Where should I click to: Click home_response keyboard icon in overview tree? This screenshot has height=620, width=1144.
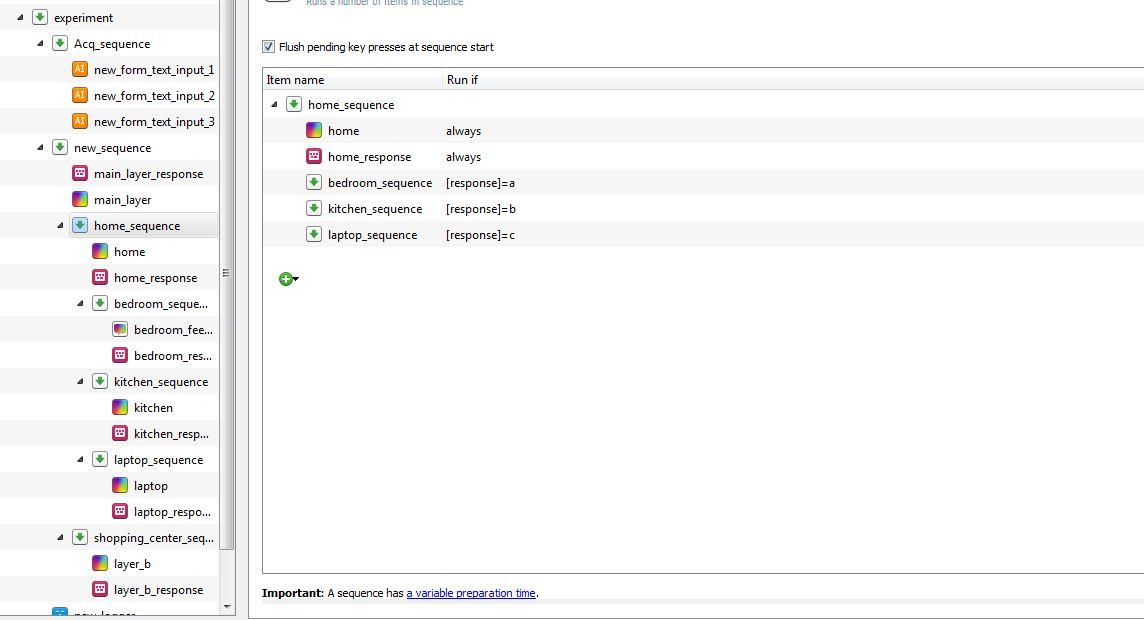pyautogui.click(x=100, y=277)
